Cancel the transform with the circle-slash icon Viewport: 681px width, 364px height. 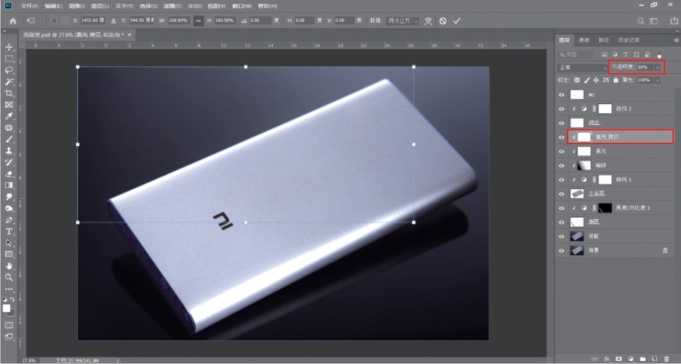coord(443,21)
